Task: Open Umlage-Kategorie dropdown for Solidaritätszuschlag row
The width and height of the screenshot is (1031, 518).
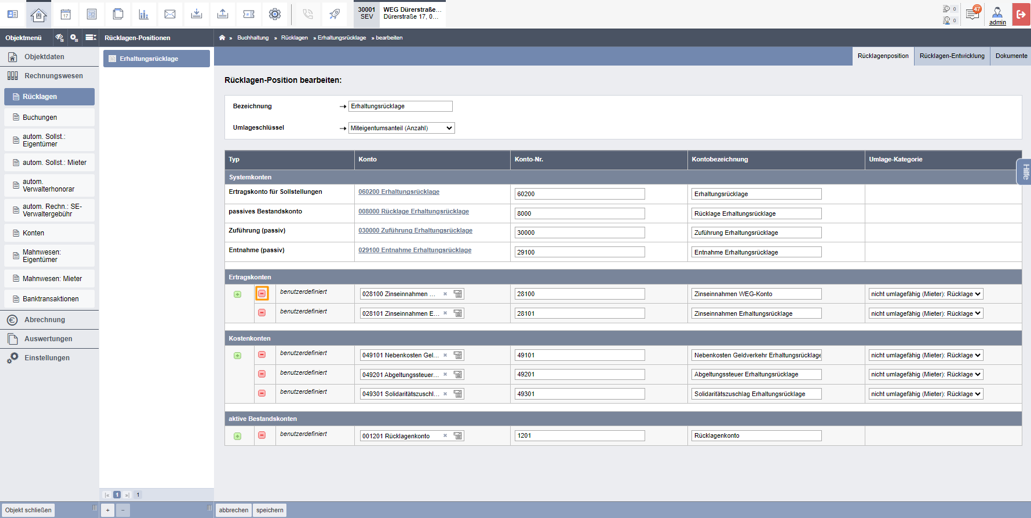Action: point(926,394)
